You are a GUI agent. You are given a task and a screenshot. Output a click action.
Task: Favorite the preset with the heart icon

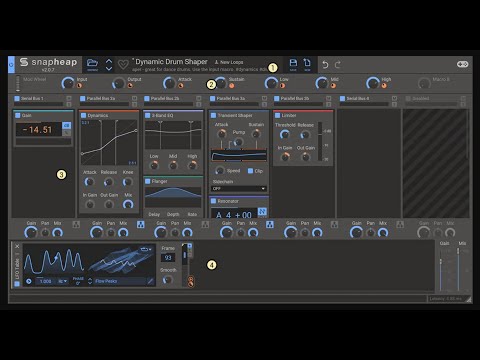click(123, 65)
